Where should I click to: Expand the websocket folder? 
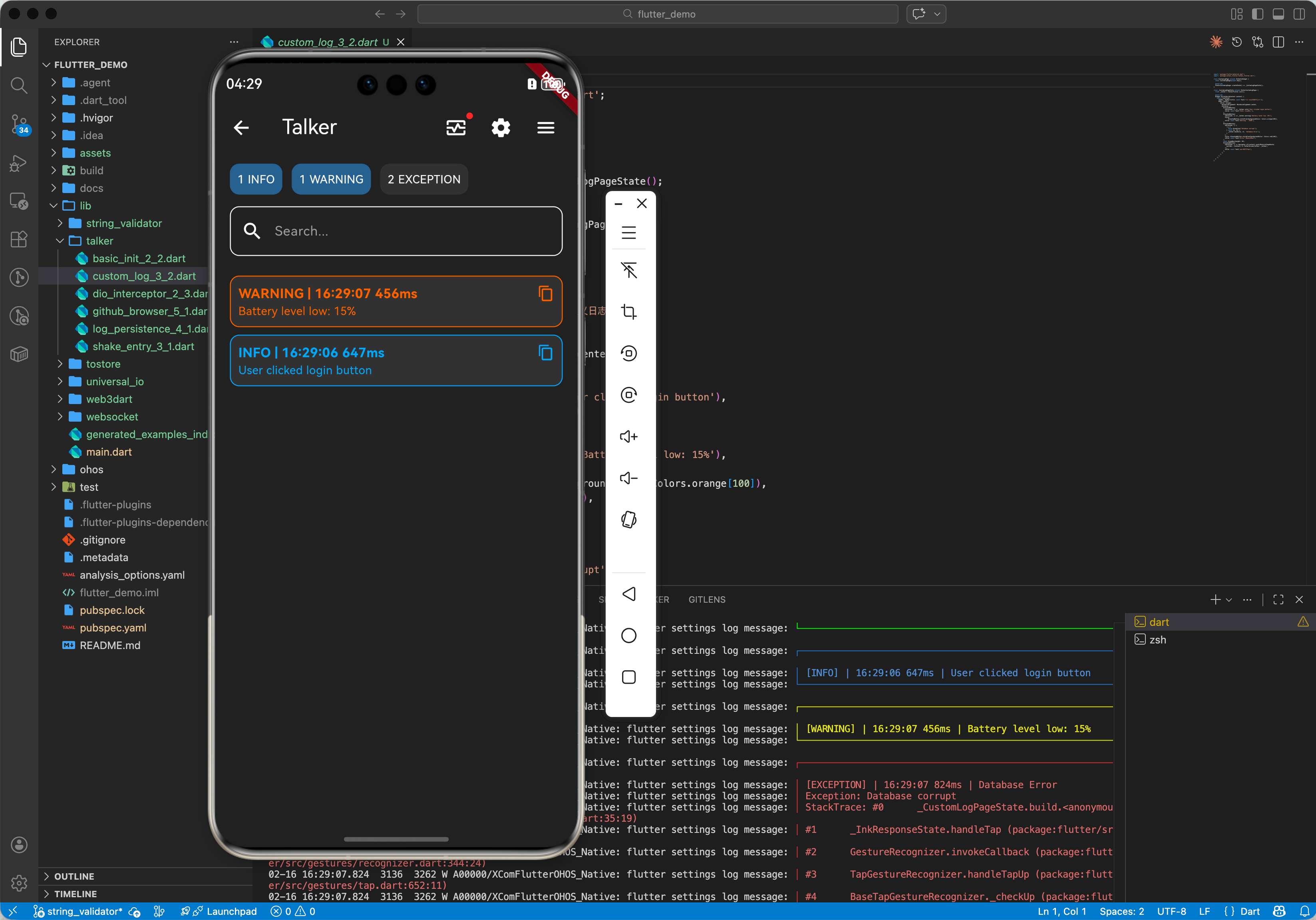point(112,417)
